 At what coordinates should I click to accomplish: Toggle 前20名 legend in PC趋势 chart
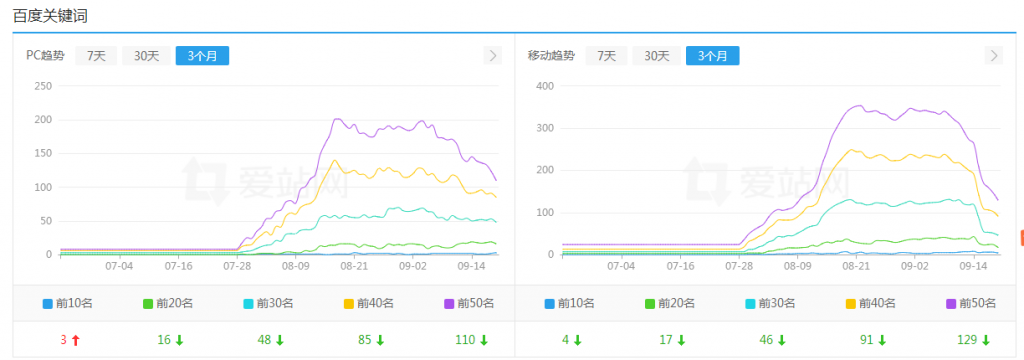click(x=168, y=303)
